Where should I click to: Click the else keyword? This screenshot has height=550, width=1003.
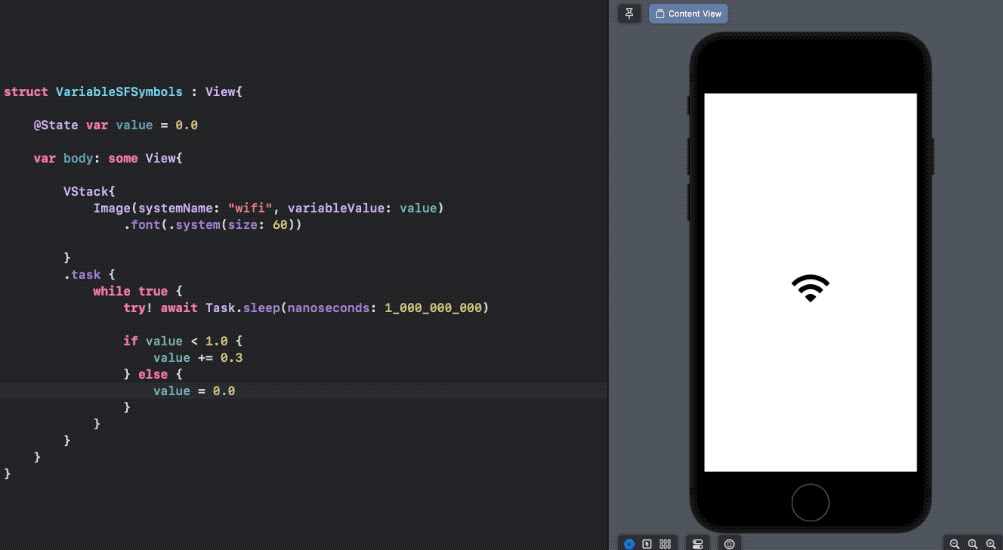[153, 374]
